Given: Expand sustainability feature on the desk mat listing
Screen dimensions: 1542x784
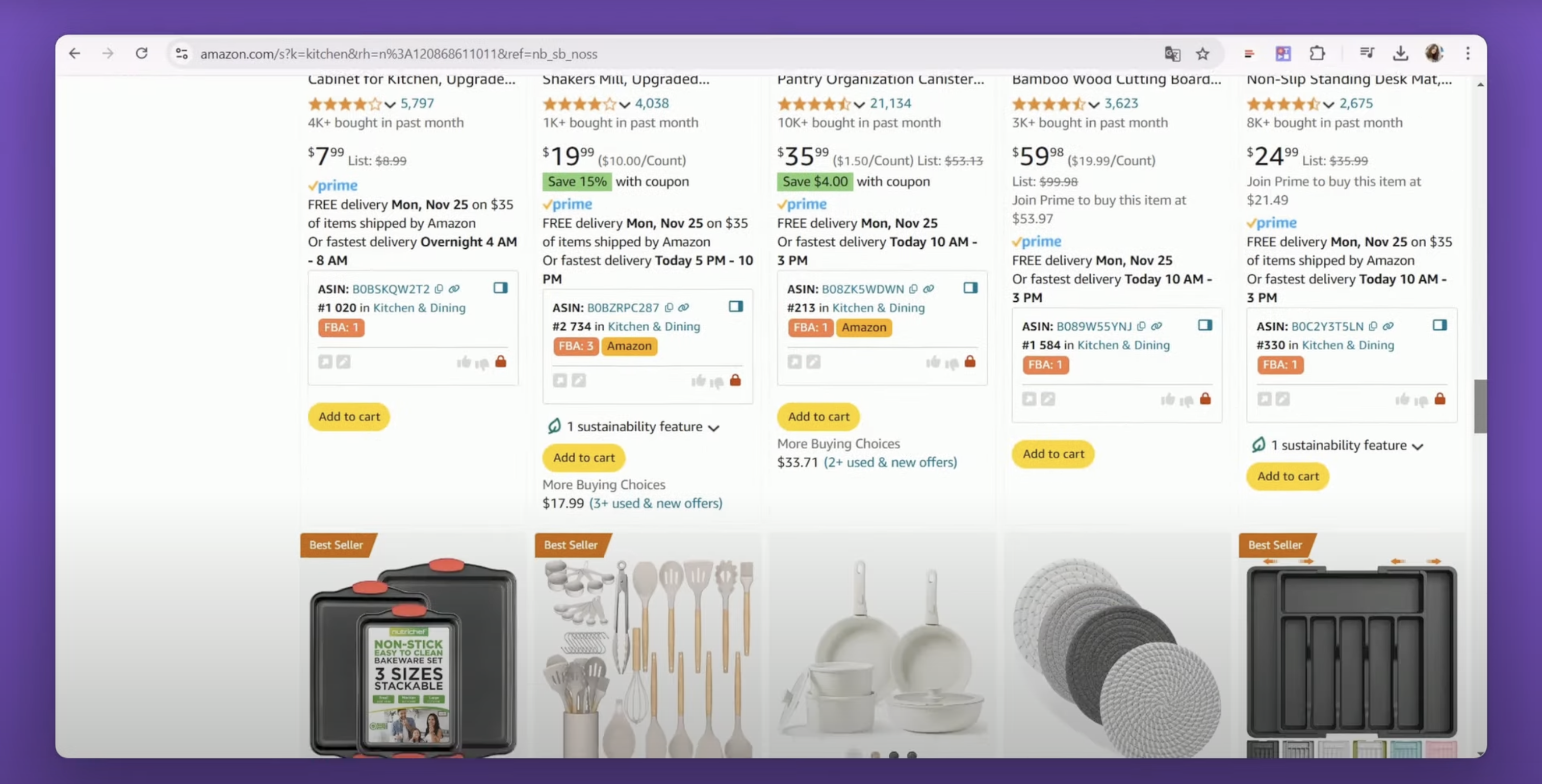Looking at the screenshot, I should (1339, 445).
